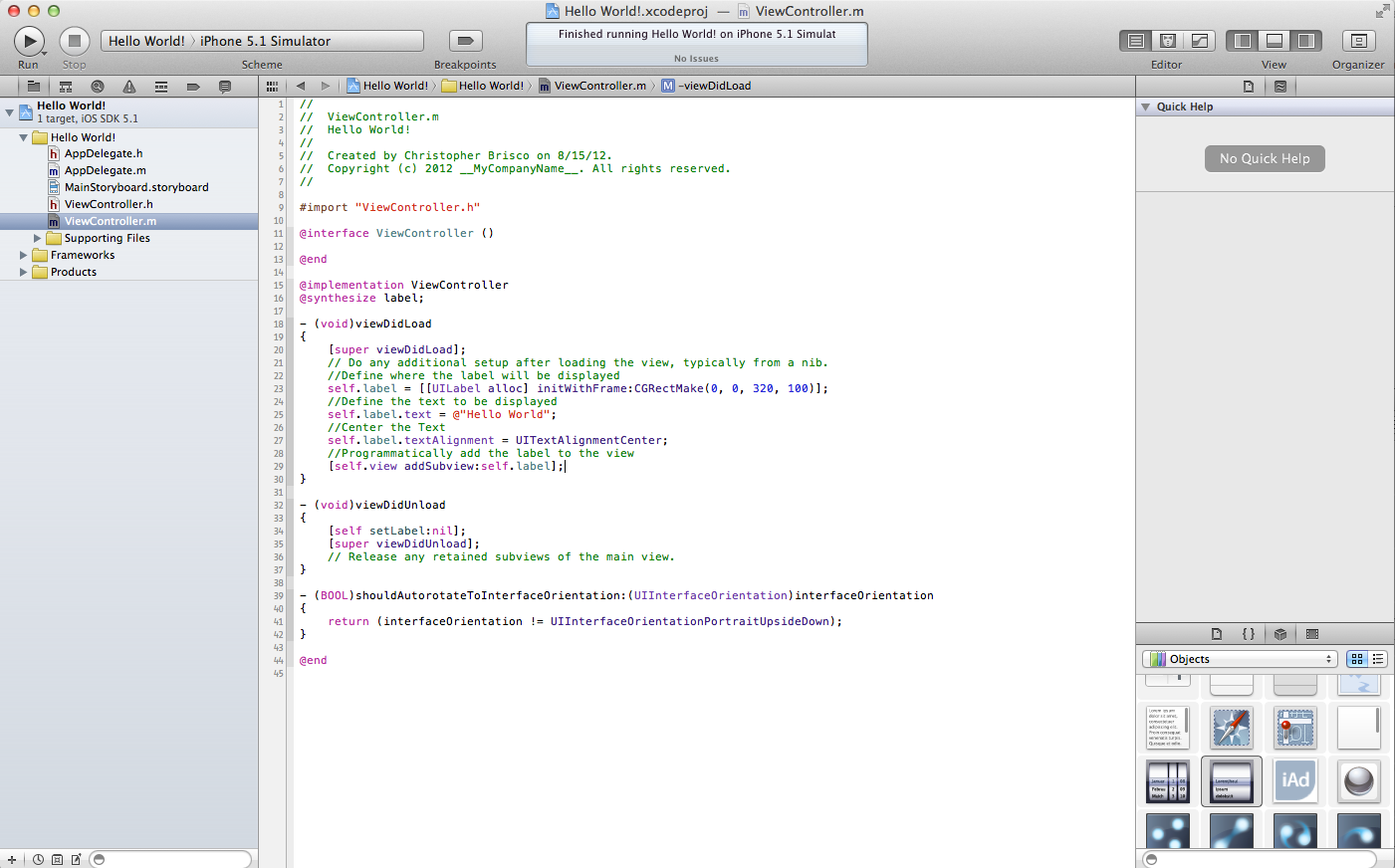
Task: Open the related files grid icon
Action: (x=272, y=87)
